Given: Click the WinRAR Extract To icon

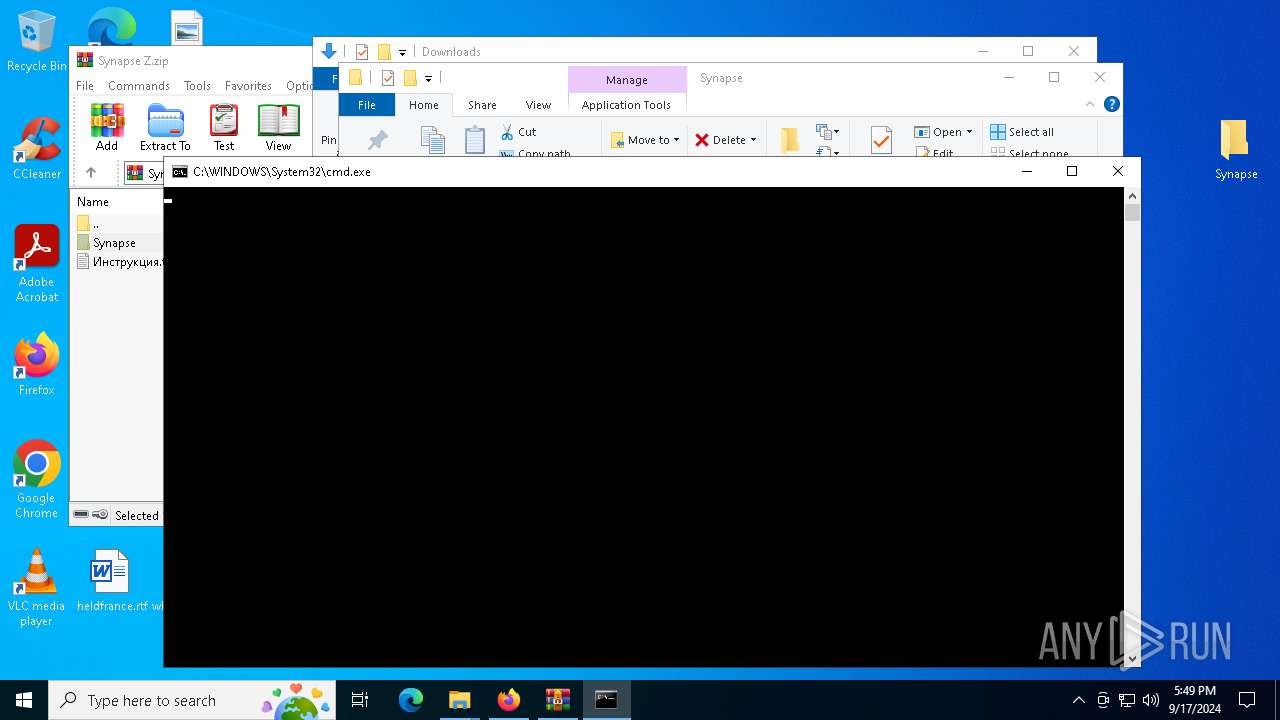Looking at the screenshot, I should pyautogui.click(x=165, y=127).
